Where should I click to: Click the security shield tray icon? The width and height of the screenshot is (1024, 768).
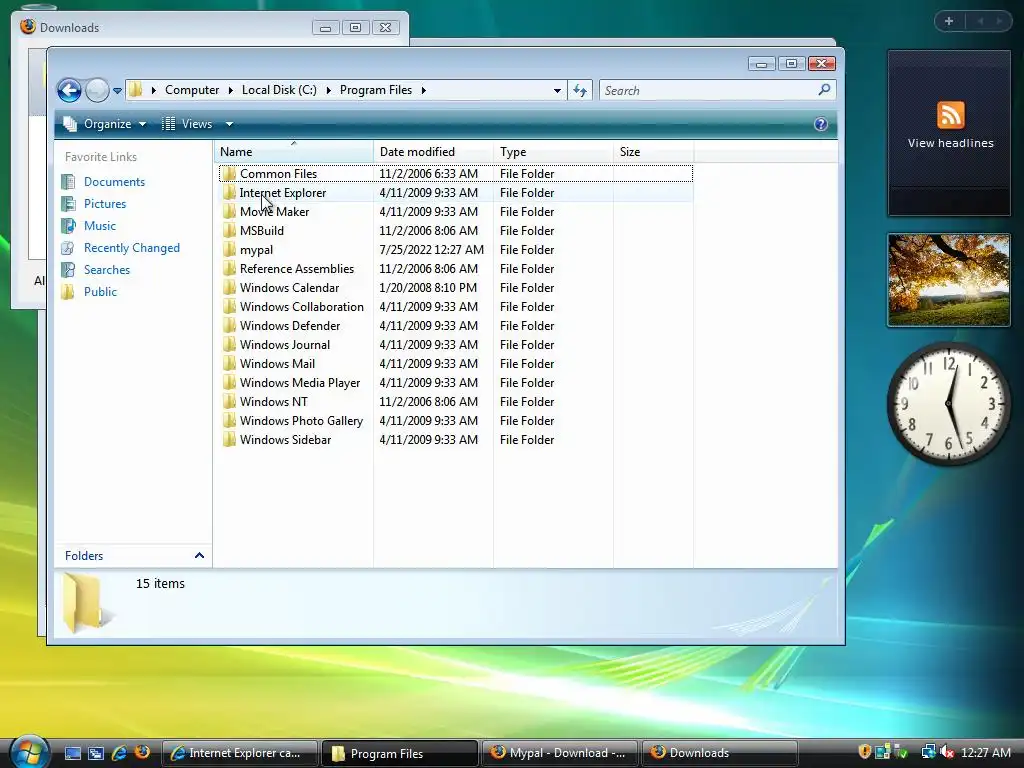(865, 752)
